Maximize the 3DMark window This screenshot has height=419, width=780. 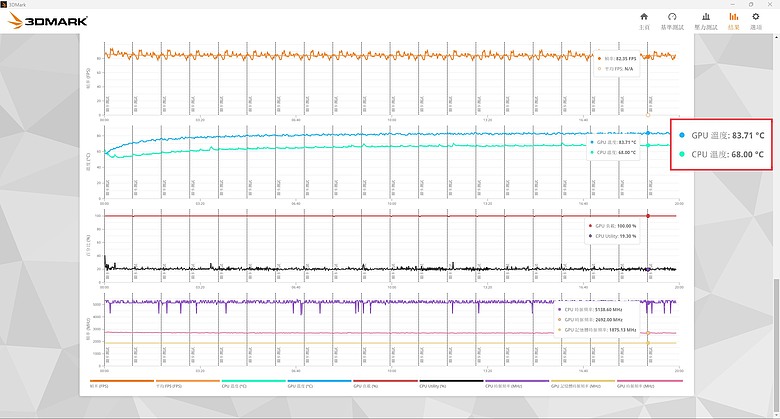[x=751, y=4]
